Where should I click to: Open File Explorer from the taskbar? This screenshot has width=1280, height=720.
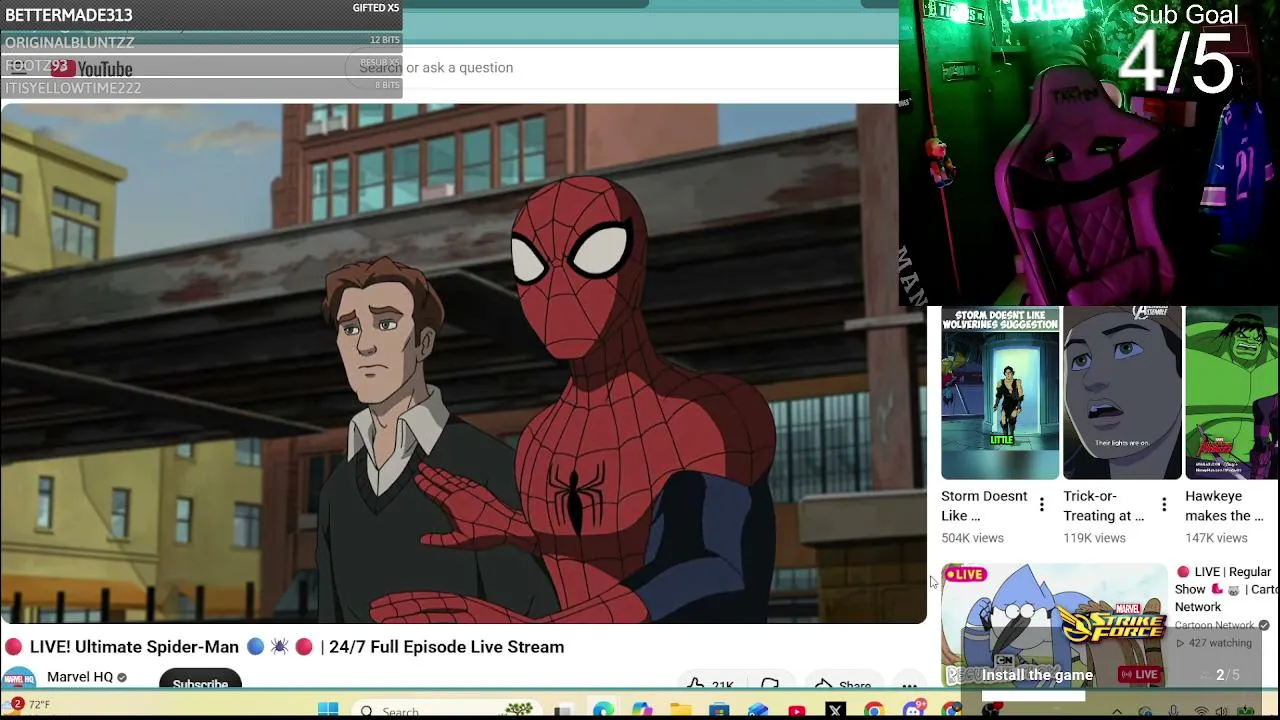click(x=680, y=710)
